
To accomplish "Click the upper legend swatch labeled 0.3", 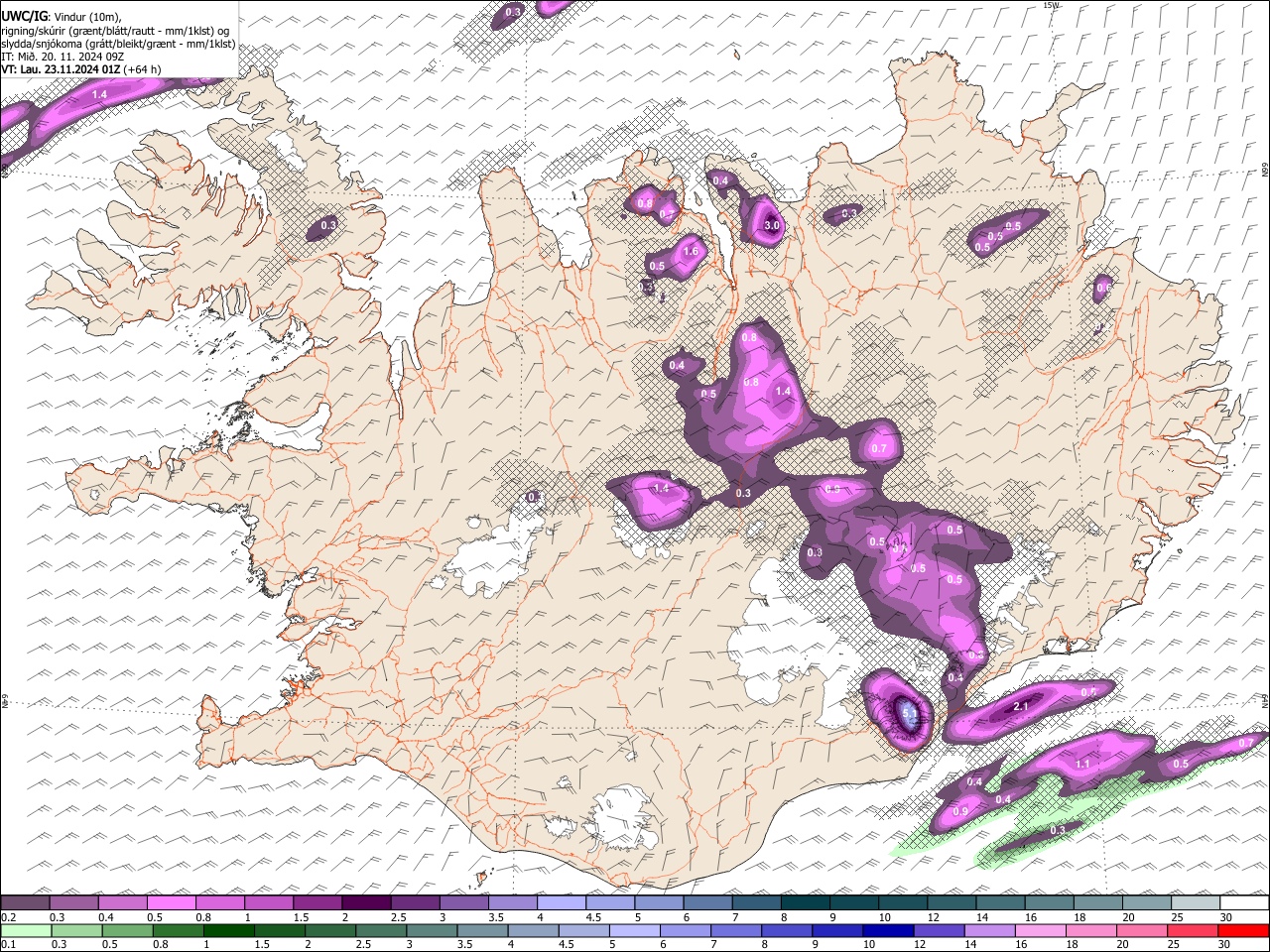I will click(x=73, y=902).
